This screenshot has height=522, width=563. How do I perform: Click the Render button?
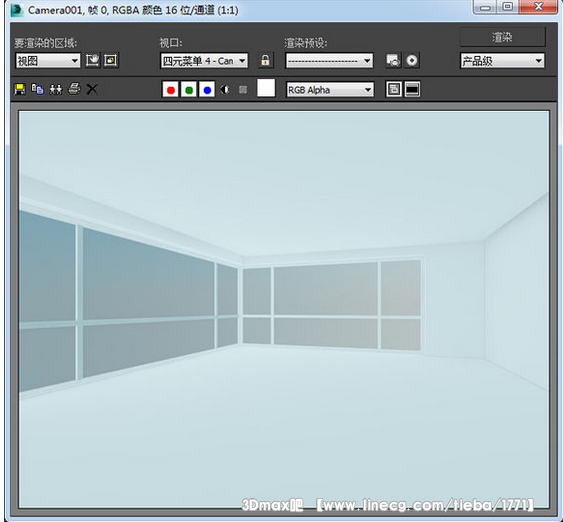pyautogui.click(x=503, y=37)
